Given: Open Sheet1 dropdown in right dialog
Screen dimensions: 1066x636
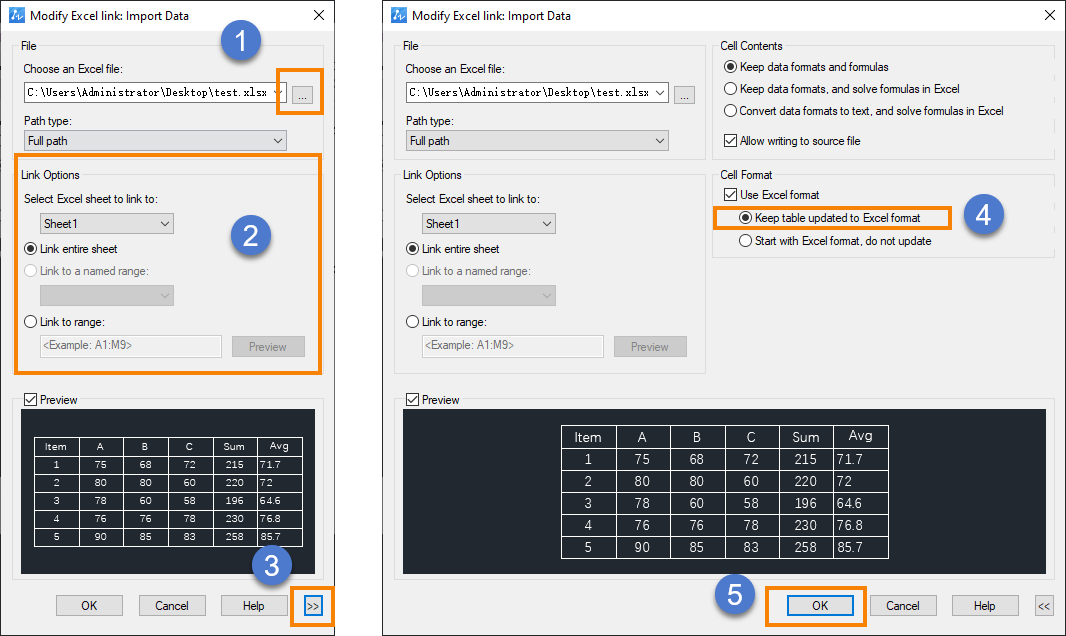Looking at the screenshot, I should point(489,224).
